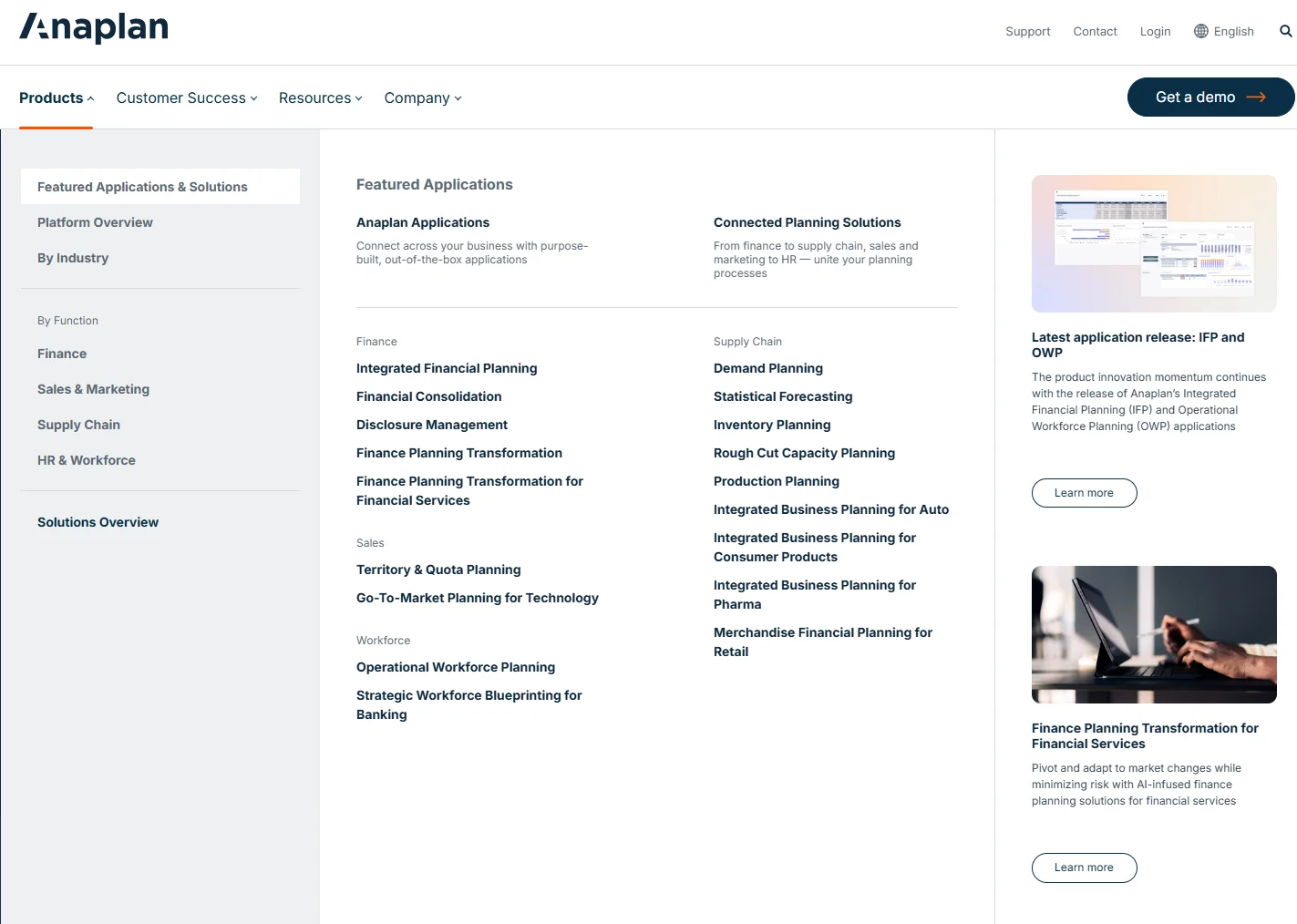Open Solutions Overview link
Screen dimensions: 1297x924
tap(98, 522)
